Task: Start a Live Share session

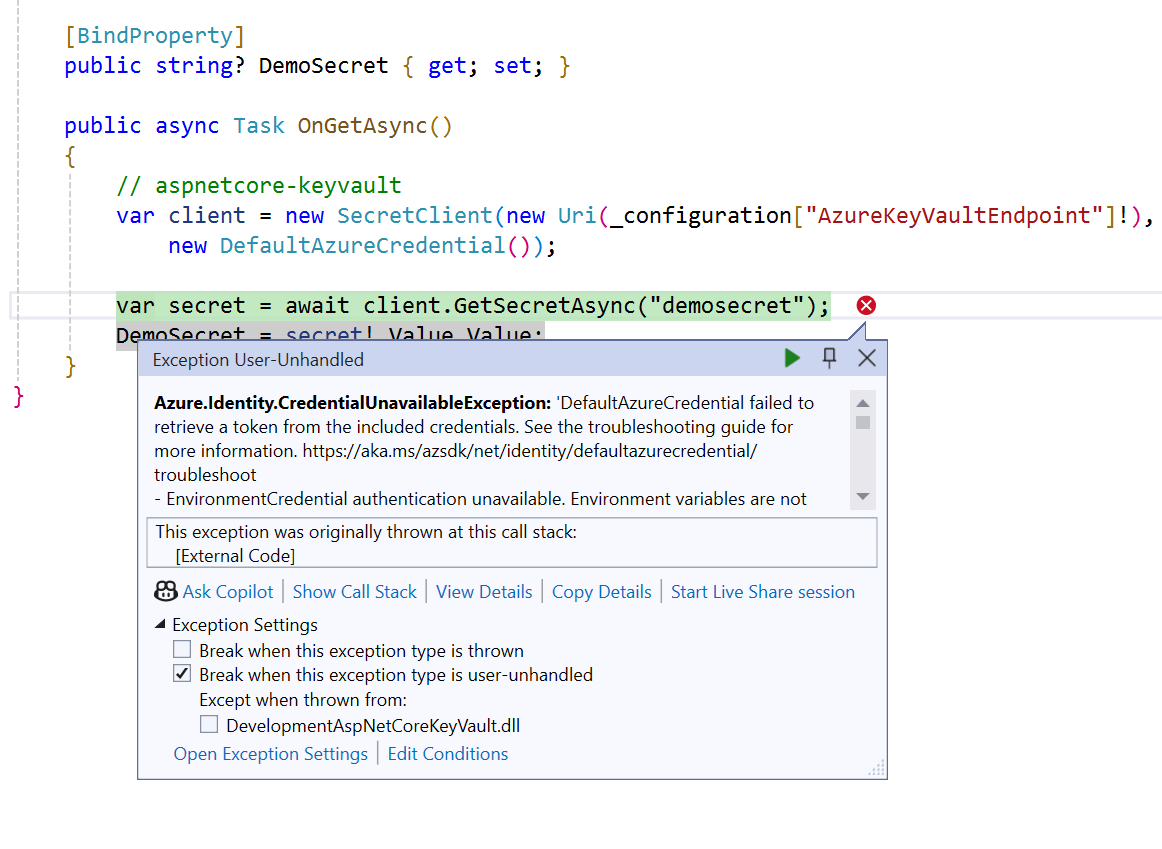Action: (762, 591)
